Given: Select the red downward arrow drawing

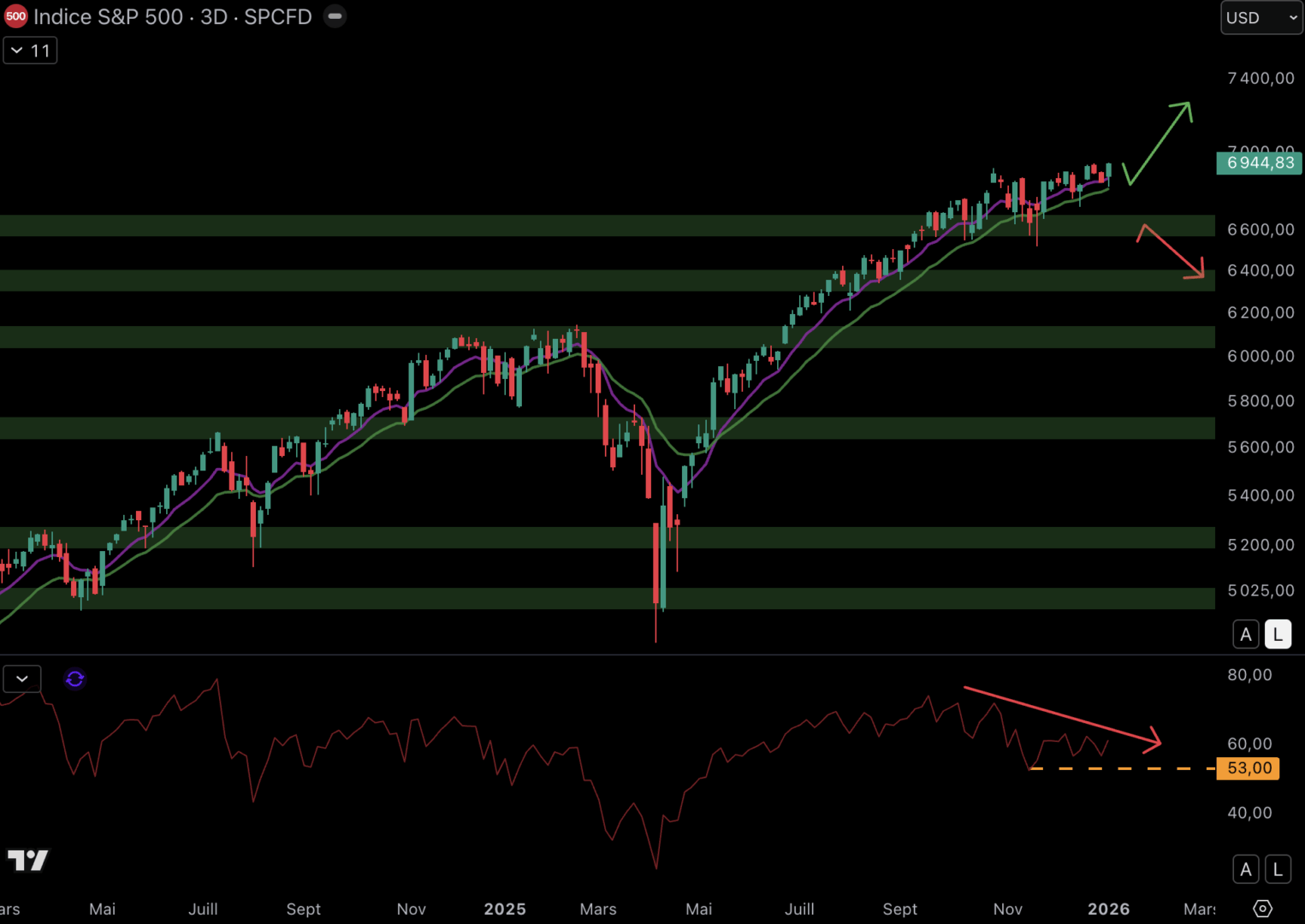Looking at the screenshot, I should pos(1171,248).
